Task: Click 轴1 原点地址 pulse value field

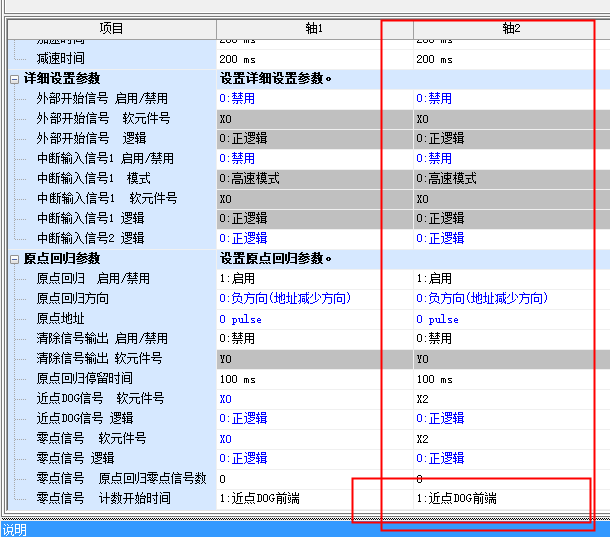Action: pos(314,319)
